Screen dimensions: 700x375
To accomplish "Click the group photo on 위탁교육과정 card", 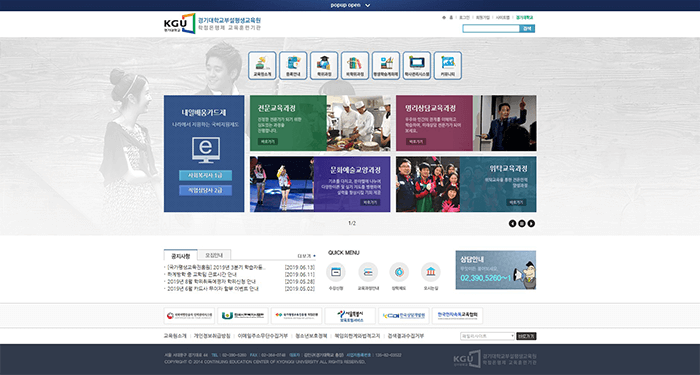I will (x=428, y=184).
